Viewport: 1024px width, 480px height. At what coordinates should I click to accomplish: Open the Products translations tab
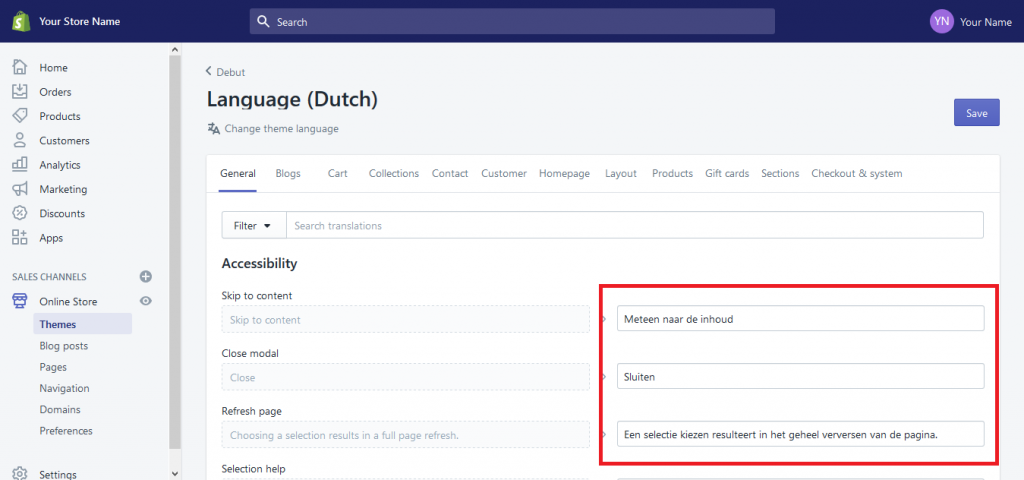[x=672, y=174]
